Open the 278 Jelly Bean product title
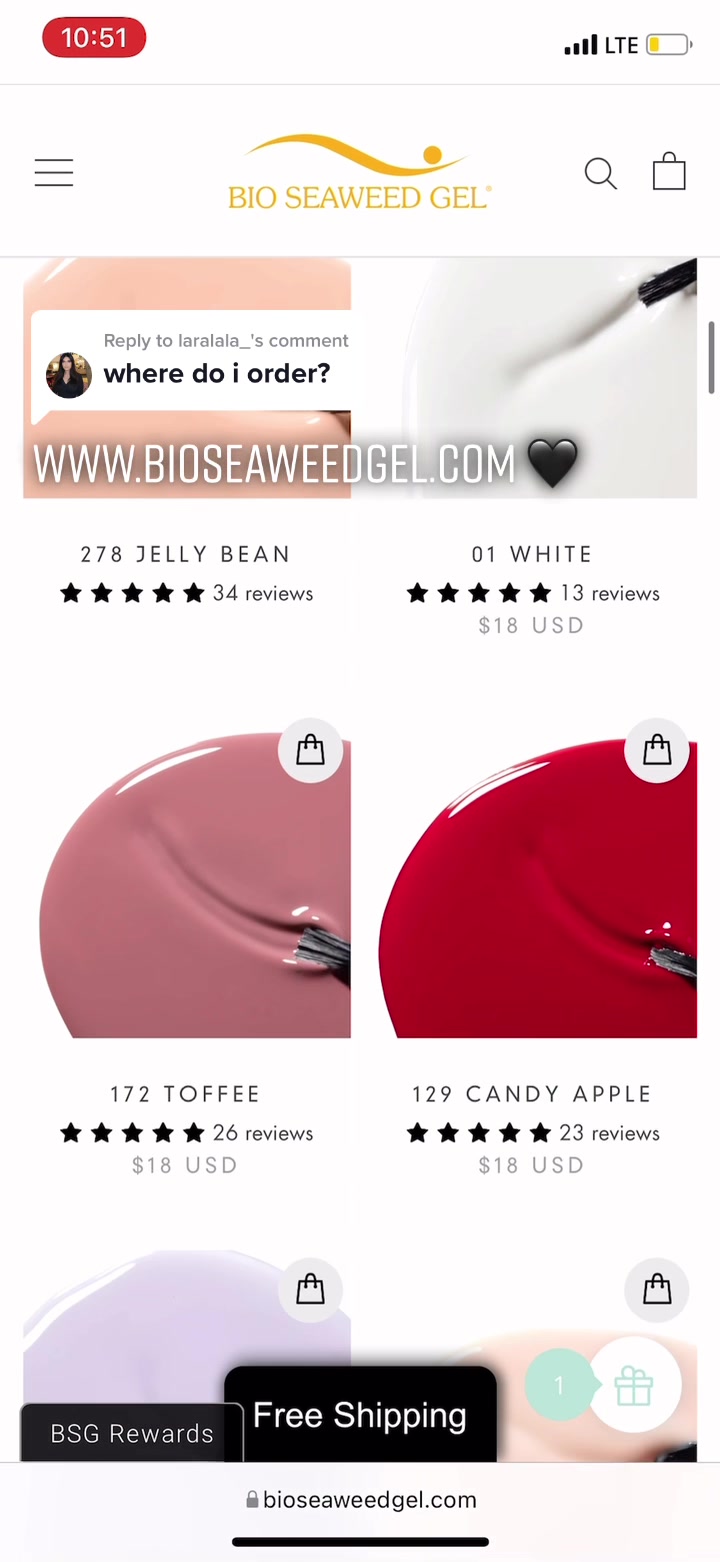720x1562 pixels. 186,554
